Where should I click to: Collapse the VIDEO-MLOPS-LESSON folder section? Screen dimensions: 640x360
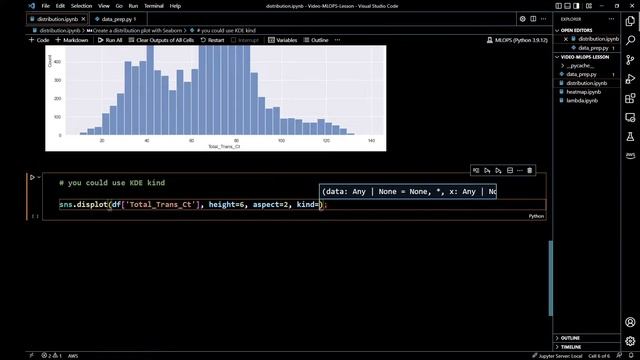click(586, 57)
